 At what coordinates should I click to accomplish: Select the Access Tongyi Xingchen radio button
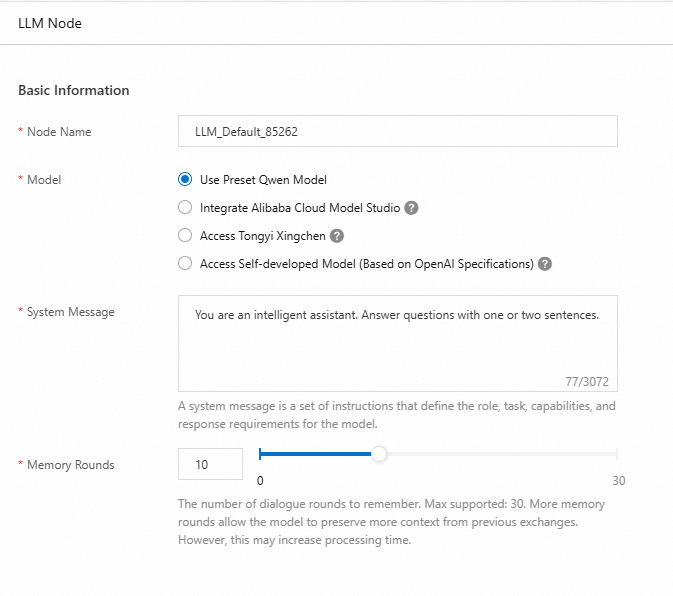[x=184, y=236]
